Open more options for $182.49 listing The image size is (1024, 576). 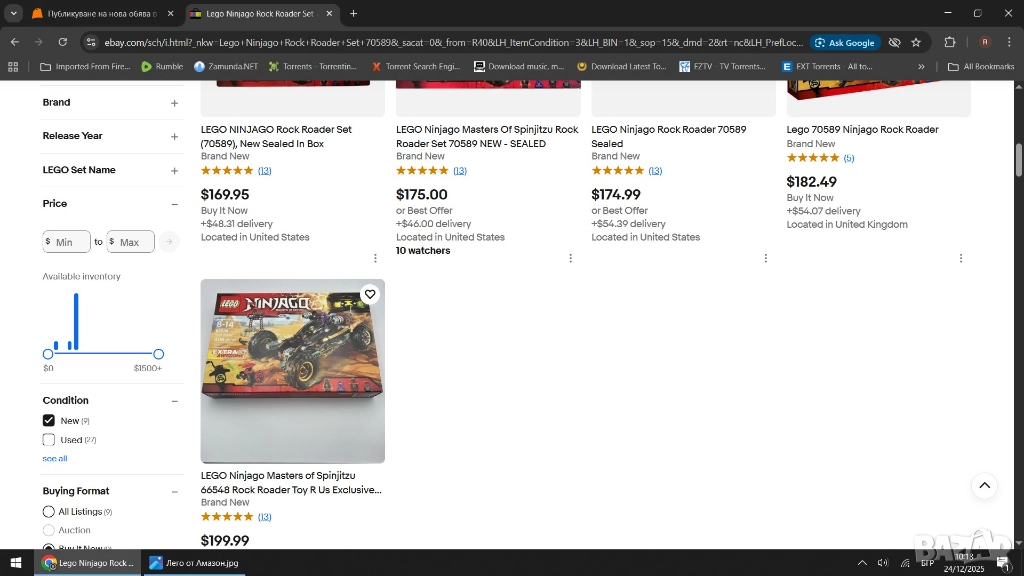pyautogui.click(x=961, y=258)
